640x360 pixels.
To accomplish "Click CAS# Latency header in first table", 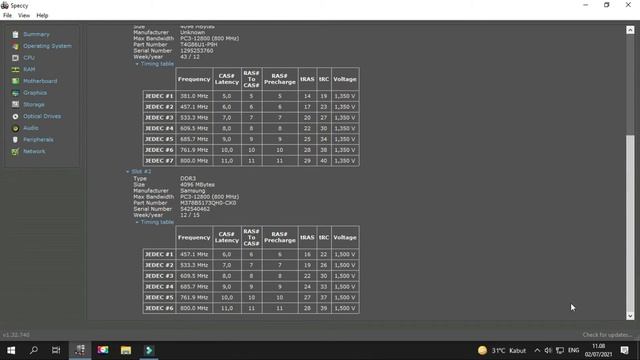I will pos(227,79).
